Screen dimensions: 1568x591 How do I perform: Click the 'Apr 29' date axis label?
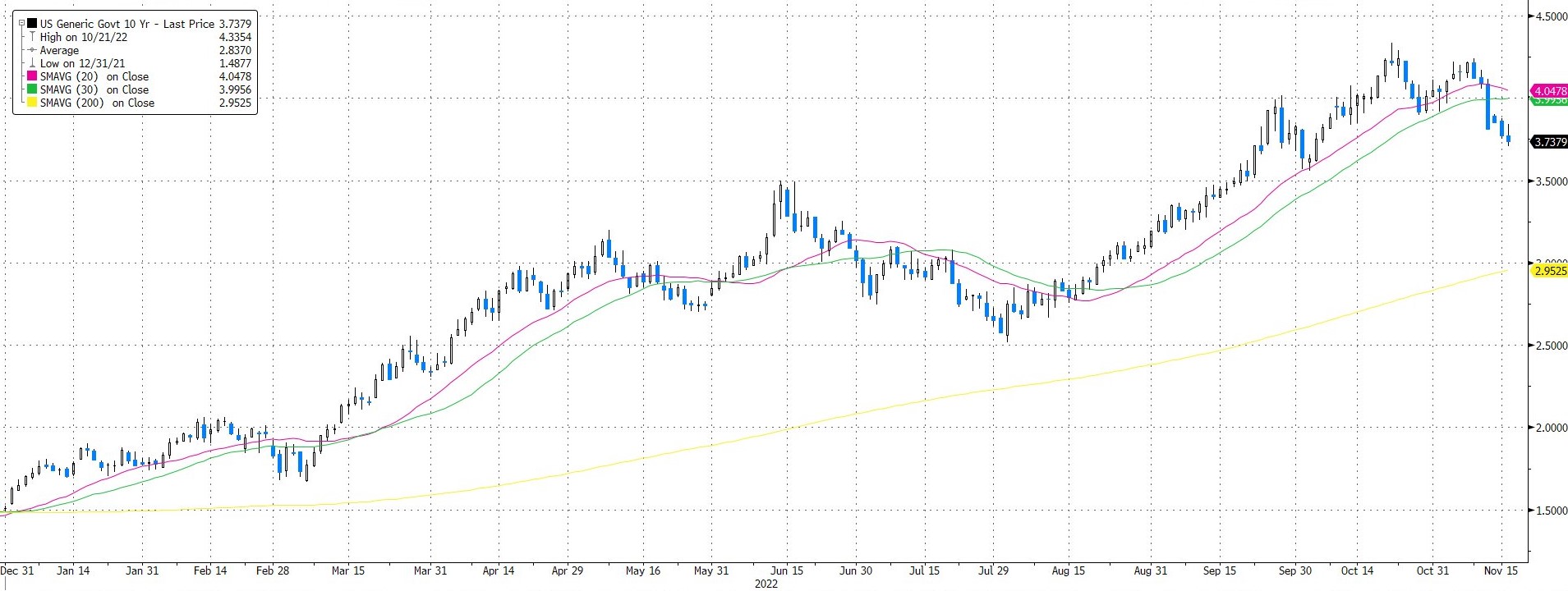pos(568,570)
